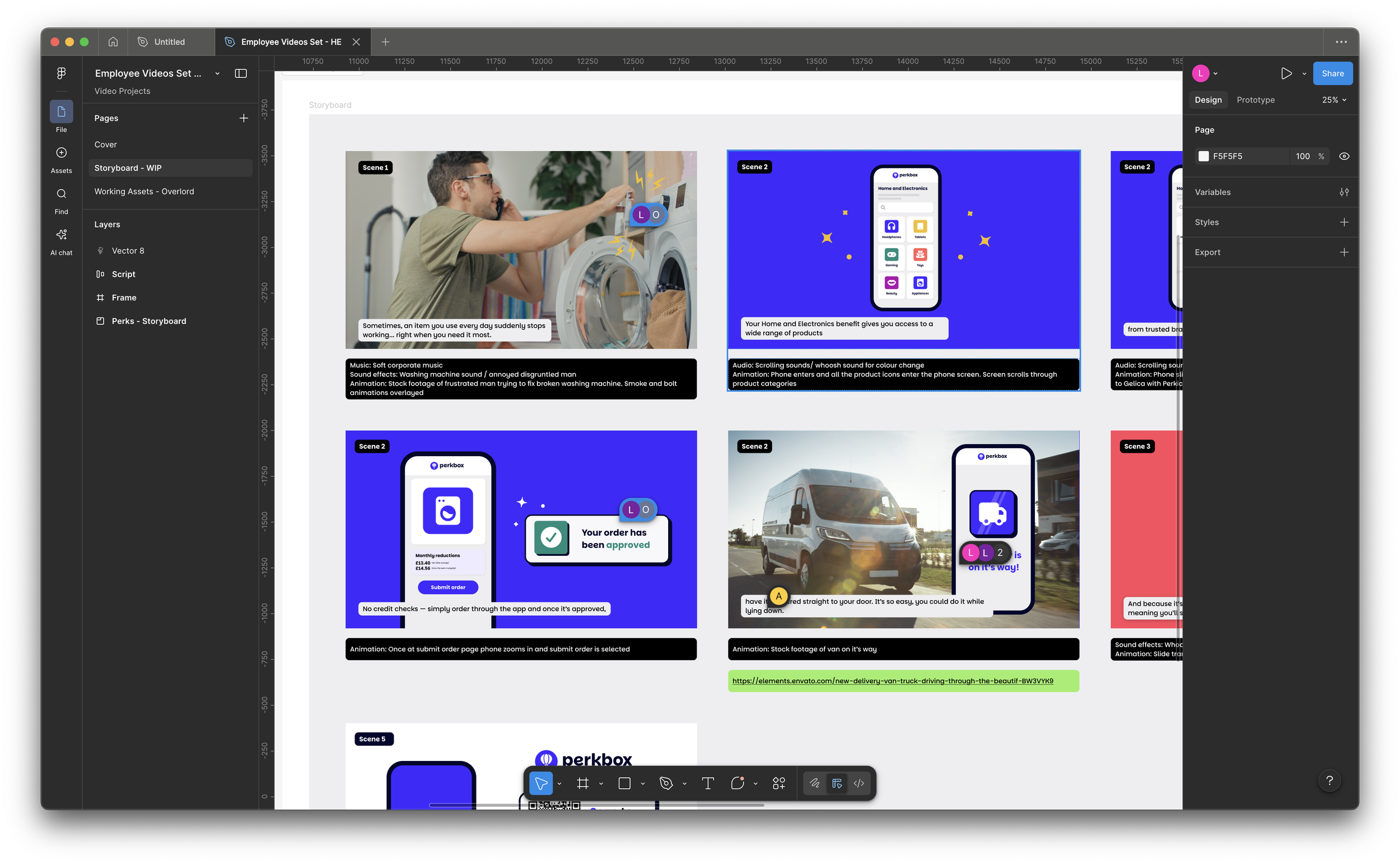Click the F5F5F5 page color swatch
Viewport: 1400px width, 864px height.
(x=1203, y=156)
